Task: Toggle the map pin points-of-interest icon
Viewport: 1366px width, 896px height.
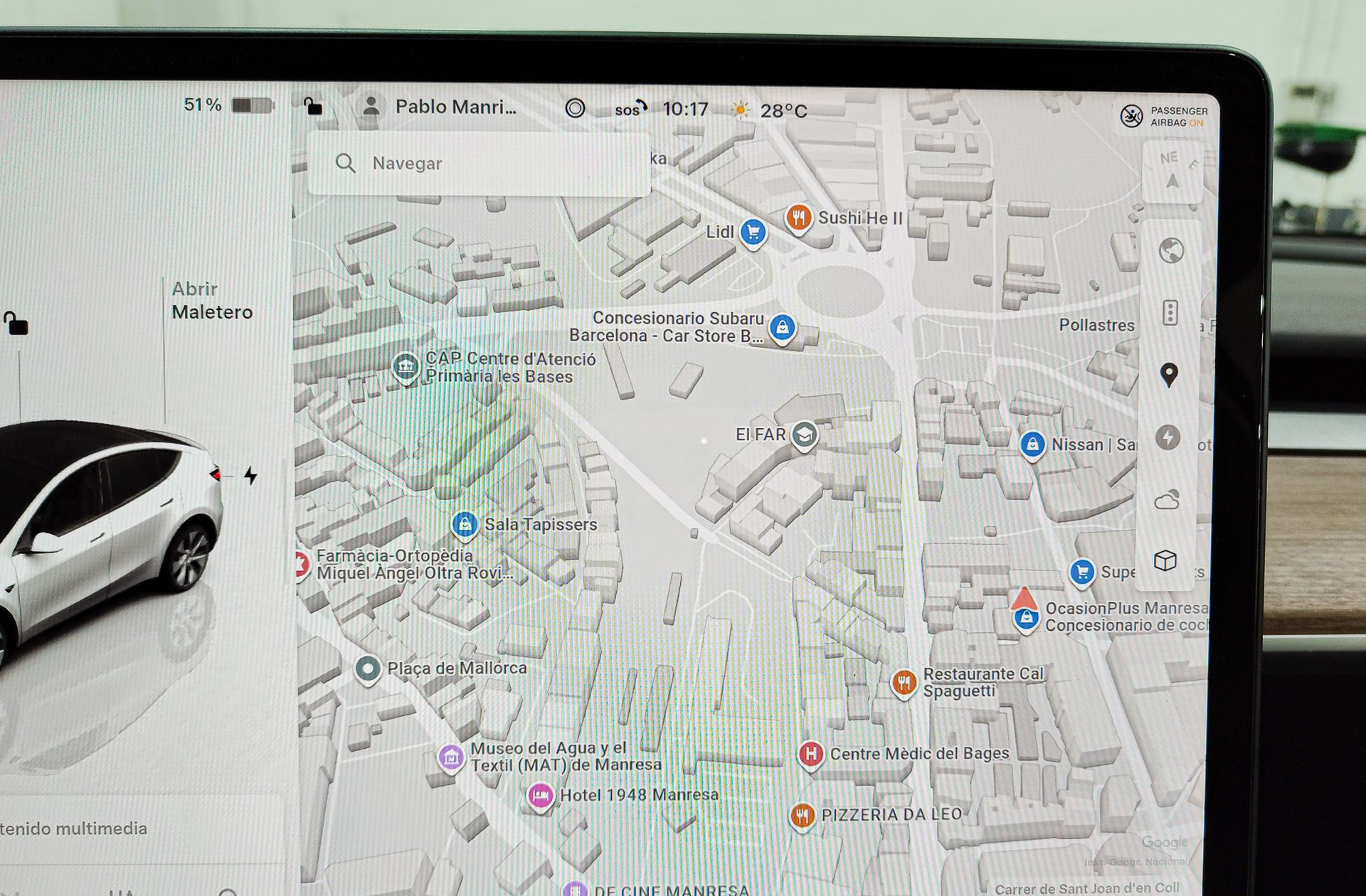Action: [1169, 375]
